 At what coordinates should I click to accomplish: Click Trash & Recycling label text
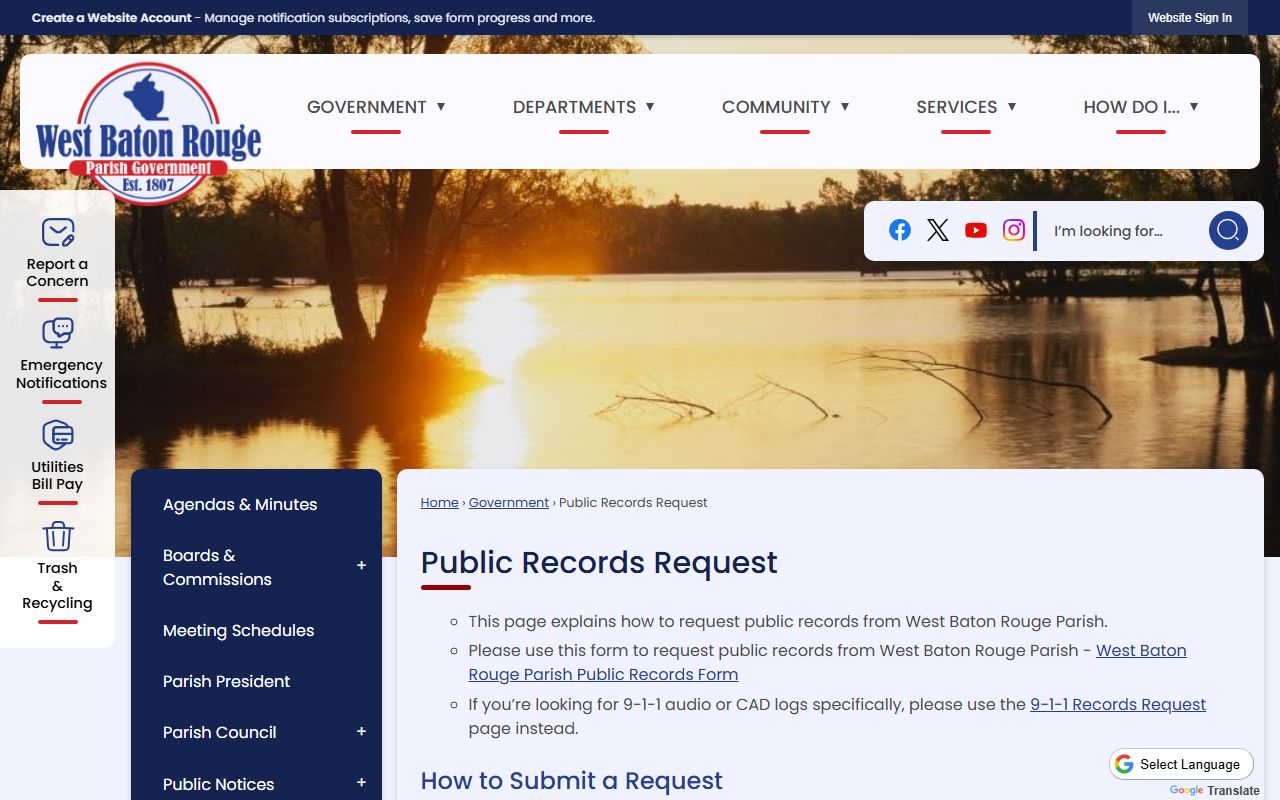(57, 586)
